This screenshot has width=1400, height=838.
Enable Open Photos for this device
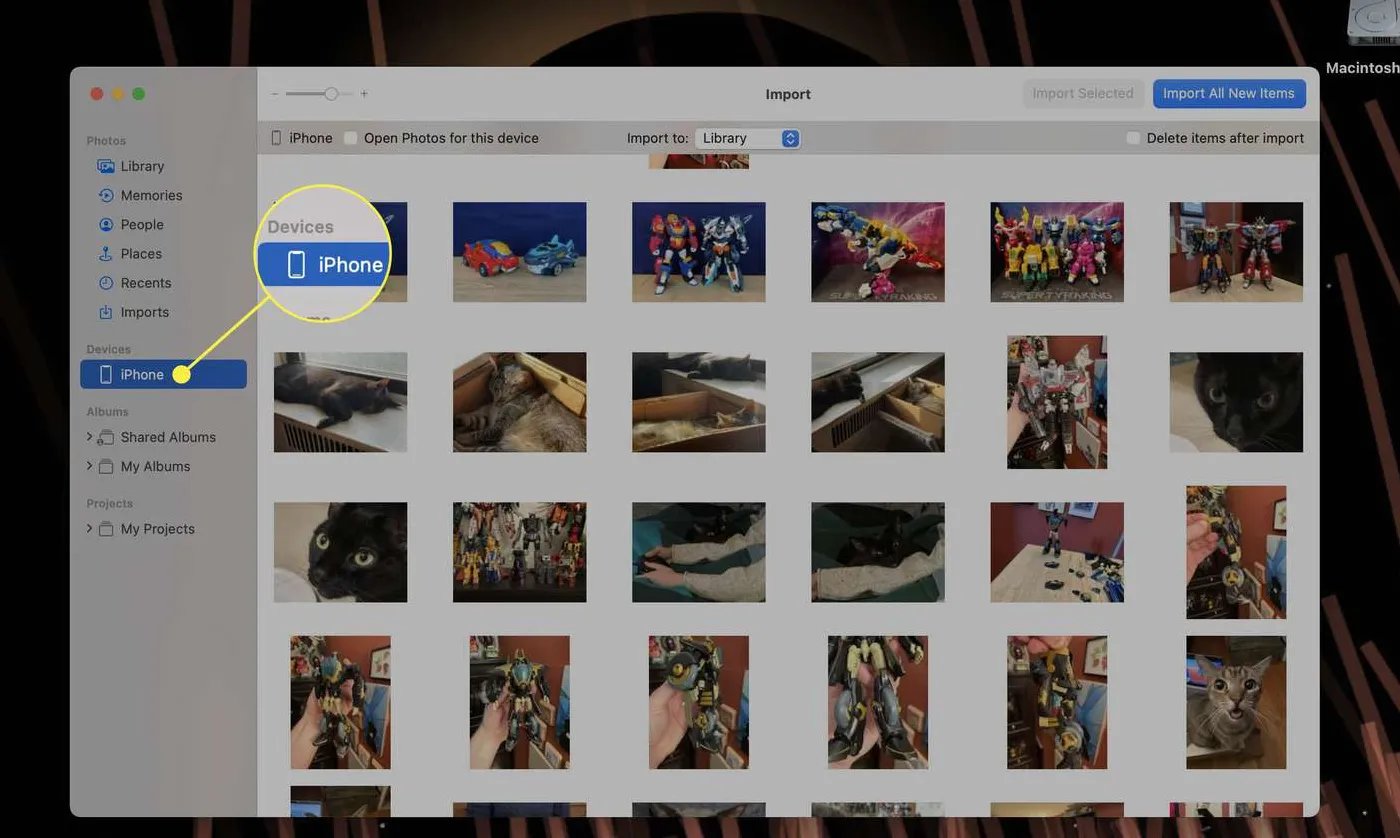[x=350, y=138]
